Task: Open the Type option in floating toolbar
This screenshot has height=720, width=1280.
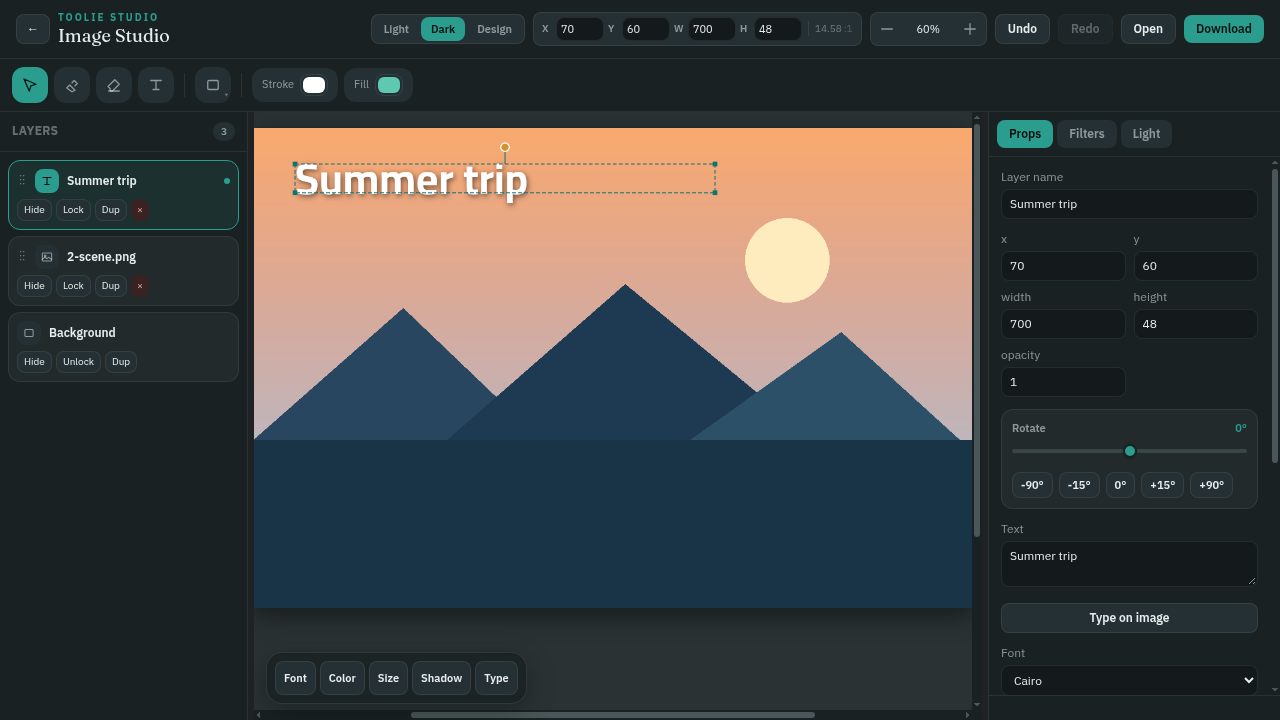Action: [x=496, y=678]
